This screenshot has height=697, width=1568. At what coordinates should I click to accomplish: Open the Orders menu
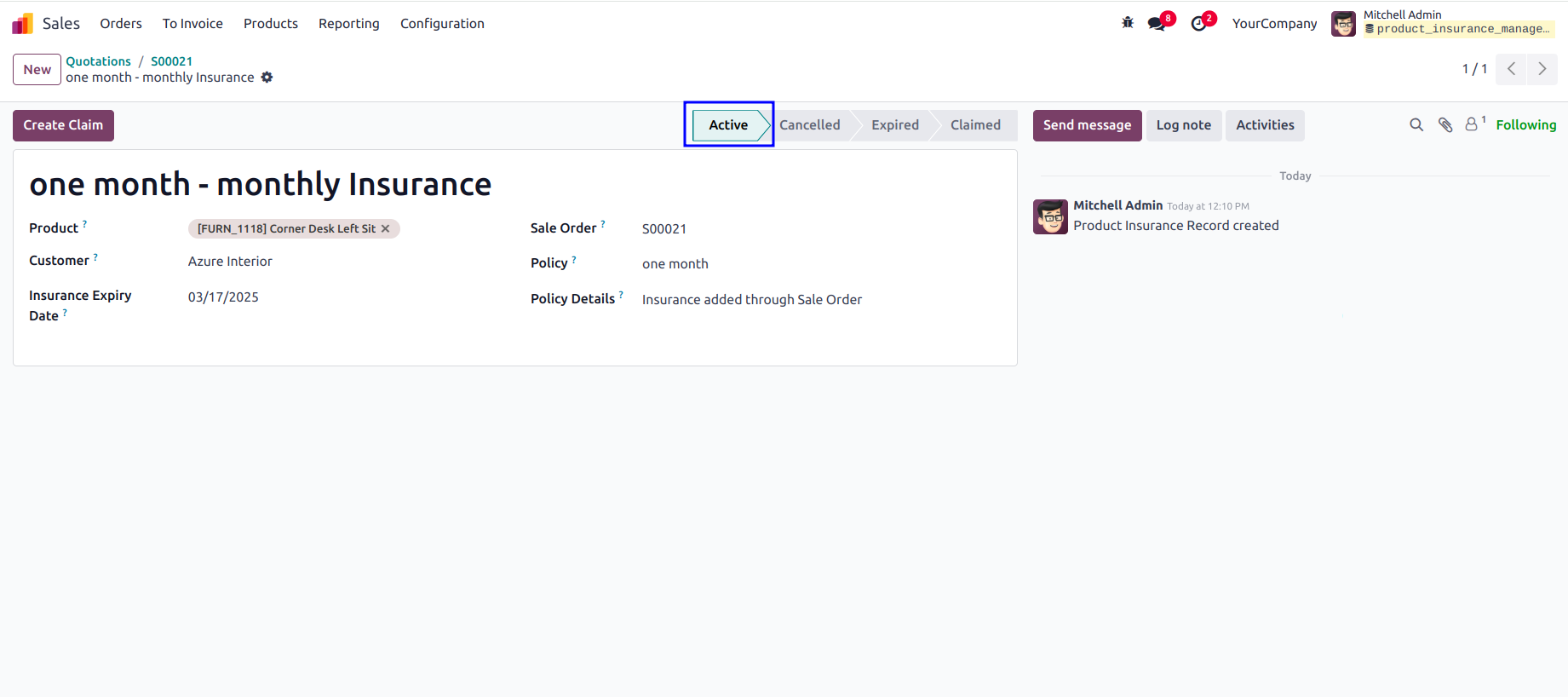121,24
